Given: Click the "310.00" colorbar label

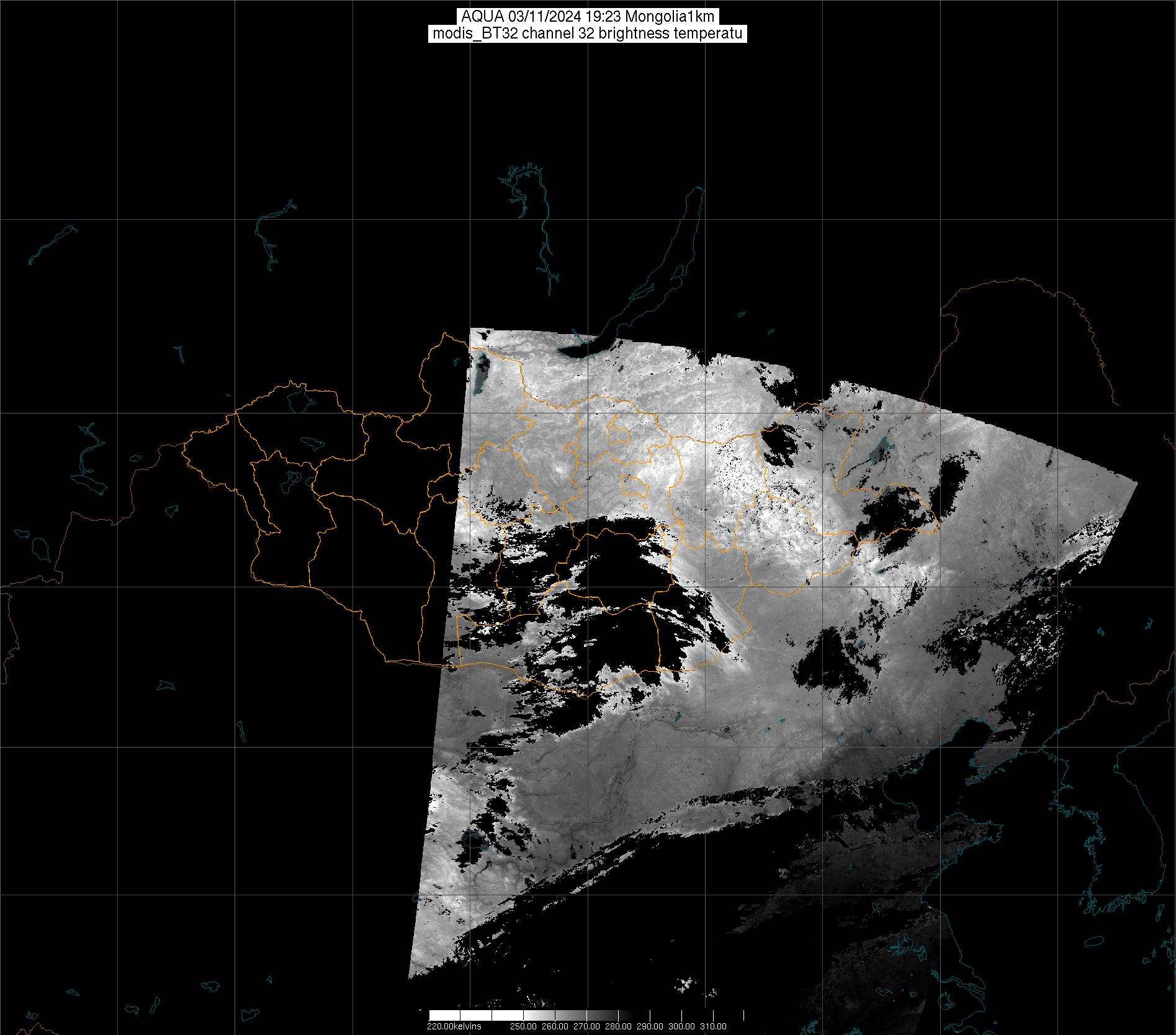Looking at the screenshot, I should point(714,1026).
